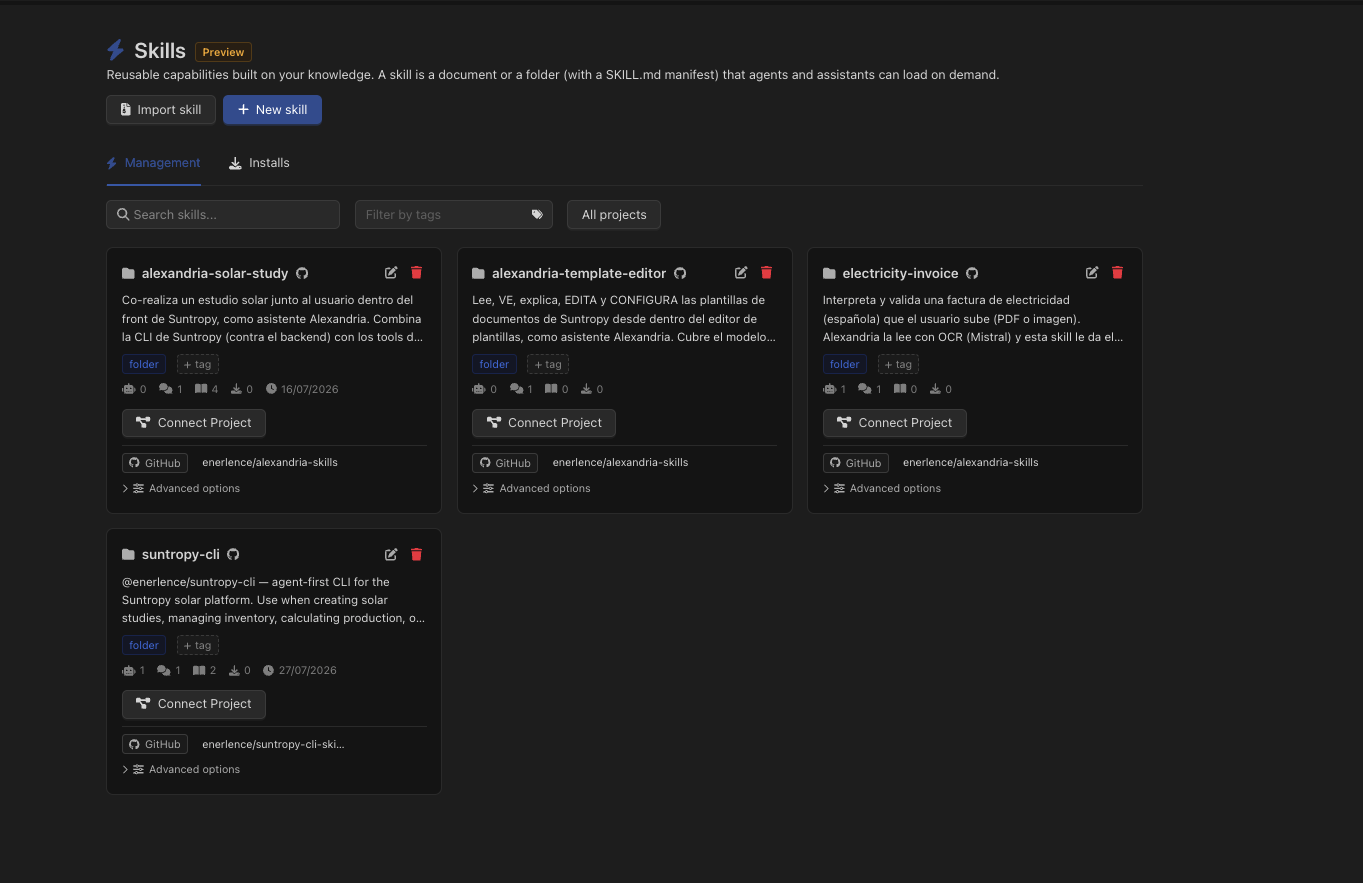The width and height of the screenshot is (1363, 883).
Task: Click enerlence/alexandria-skills repo on alexandria-solar-study card
Action: coord(270,463)
